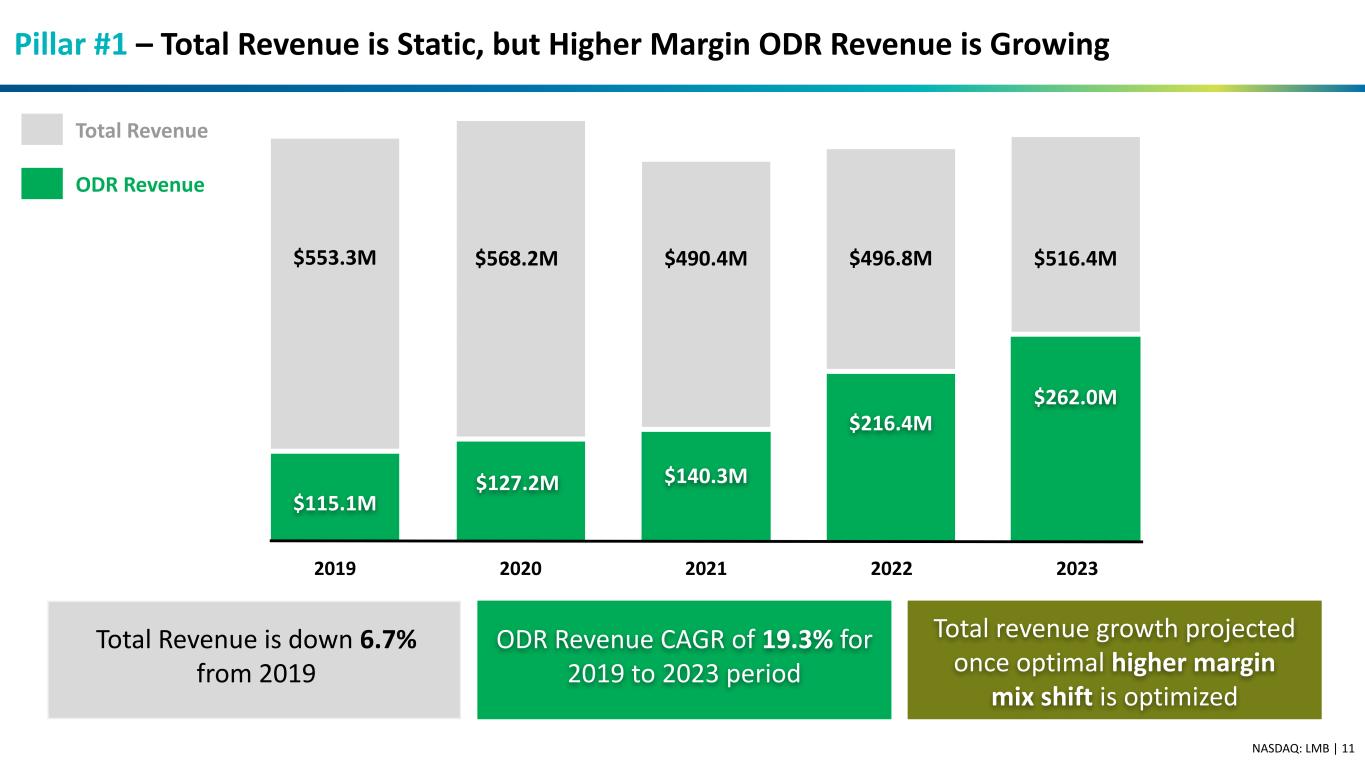This screenshot has width=1365, height=768.
Task: Select the Total Revenue legend label
Action: tap(141, 131)
